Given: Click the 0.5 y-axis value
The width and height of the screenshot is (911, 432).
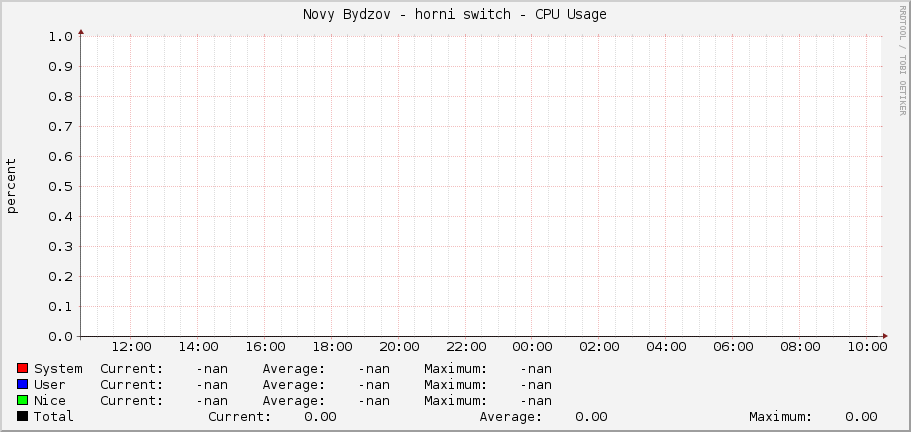Looking at the screenshot, I should coord(60,186).
